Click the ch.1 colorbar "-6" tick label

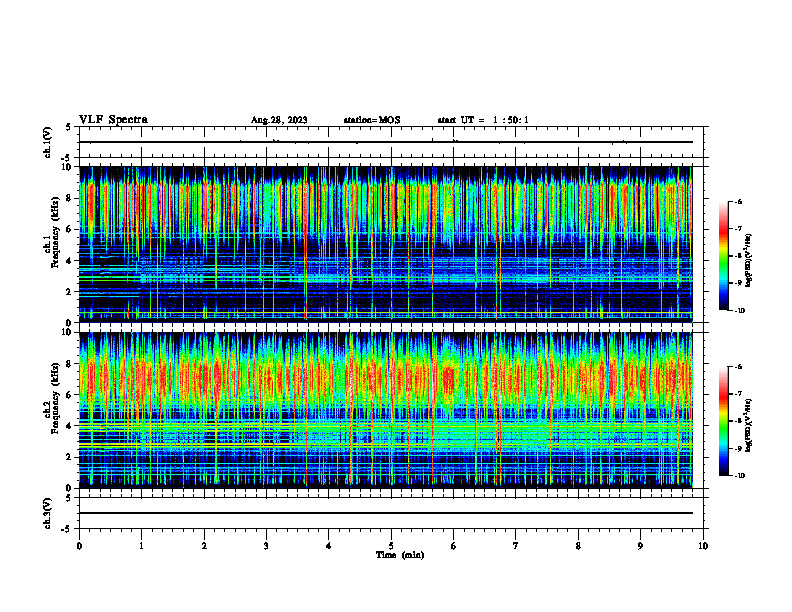738,202
